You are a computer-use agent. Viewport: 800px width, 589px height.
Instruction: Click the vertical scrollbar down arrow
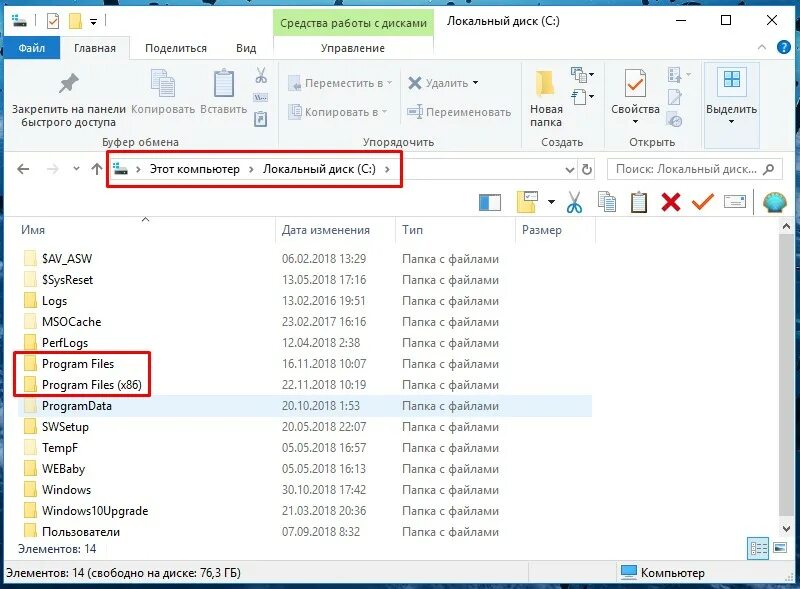click(786, 529)
